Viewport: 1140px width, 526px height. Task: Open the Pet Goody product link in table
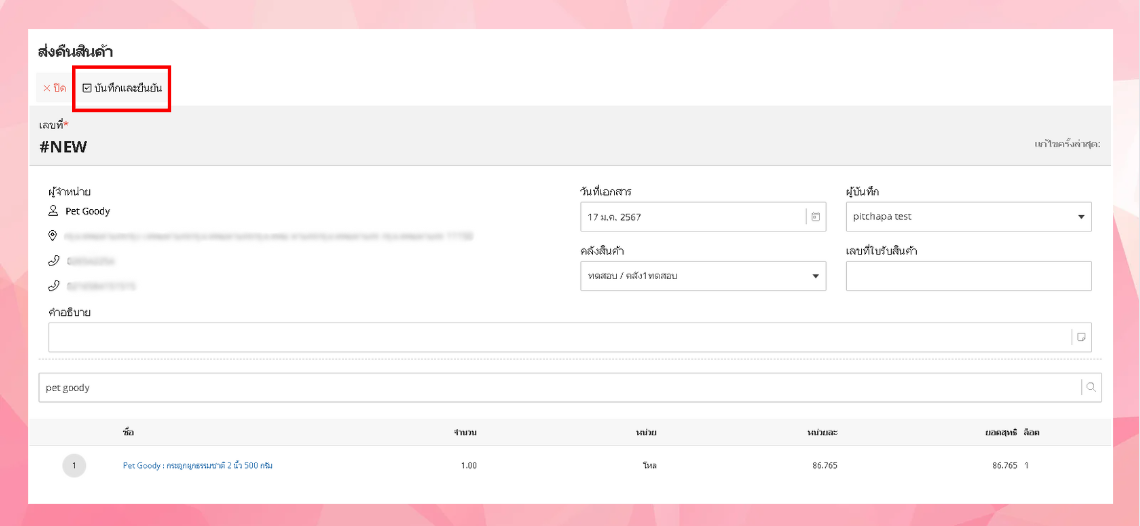tap(197, 465)
